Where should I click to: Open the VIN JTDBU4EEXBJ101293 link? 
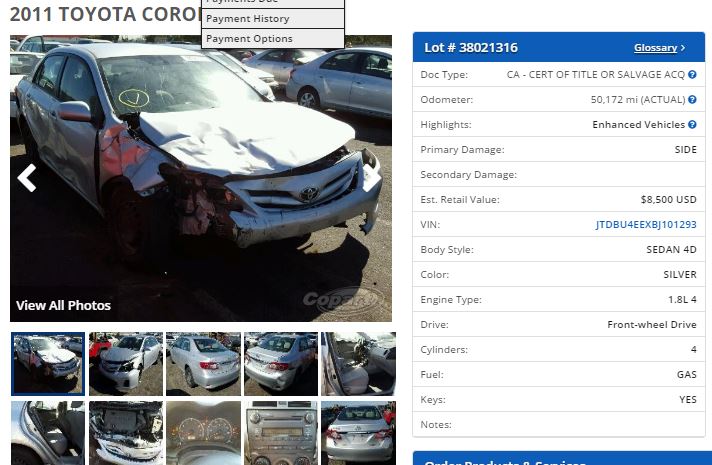pos(646,224)
